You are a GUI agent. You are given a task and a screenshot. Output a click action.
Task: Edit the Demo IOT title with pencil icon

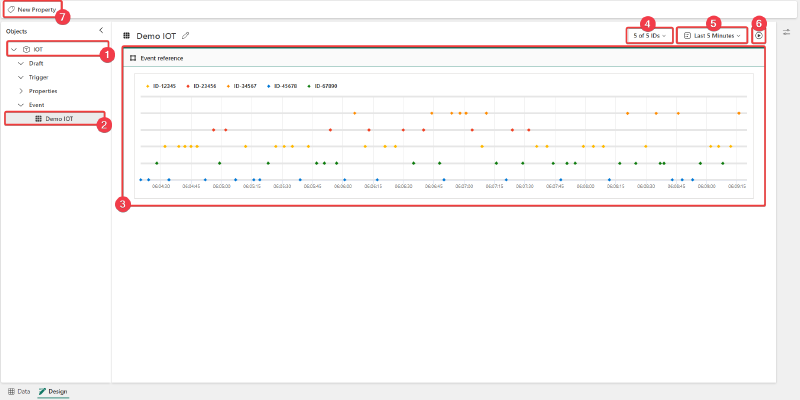click(186, 36)
